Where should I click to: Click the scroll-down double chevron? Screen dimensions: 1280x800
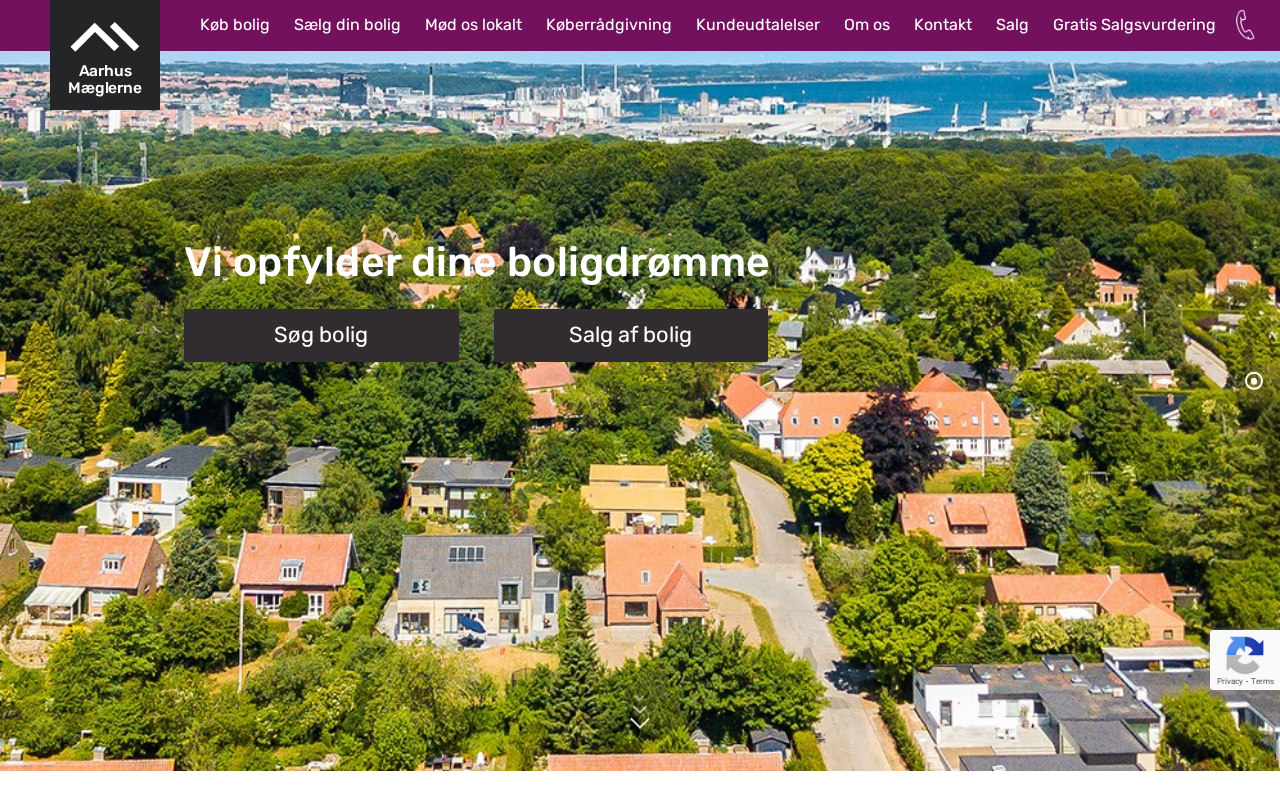coord(640,713)
